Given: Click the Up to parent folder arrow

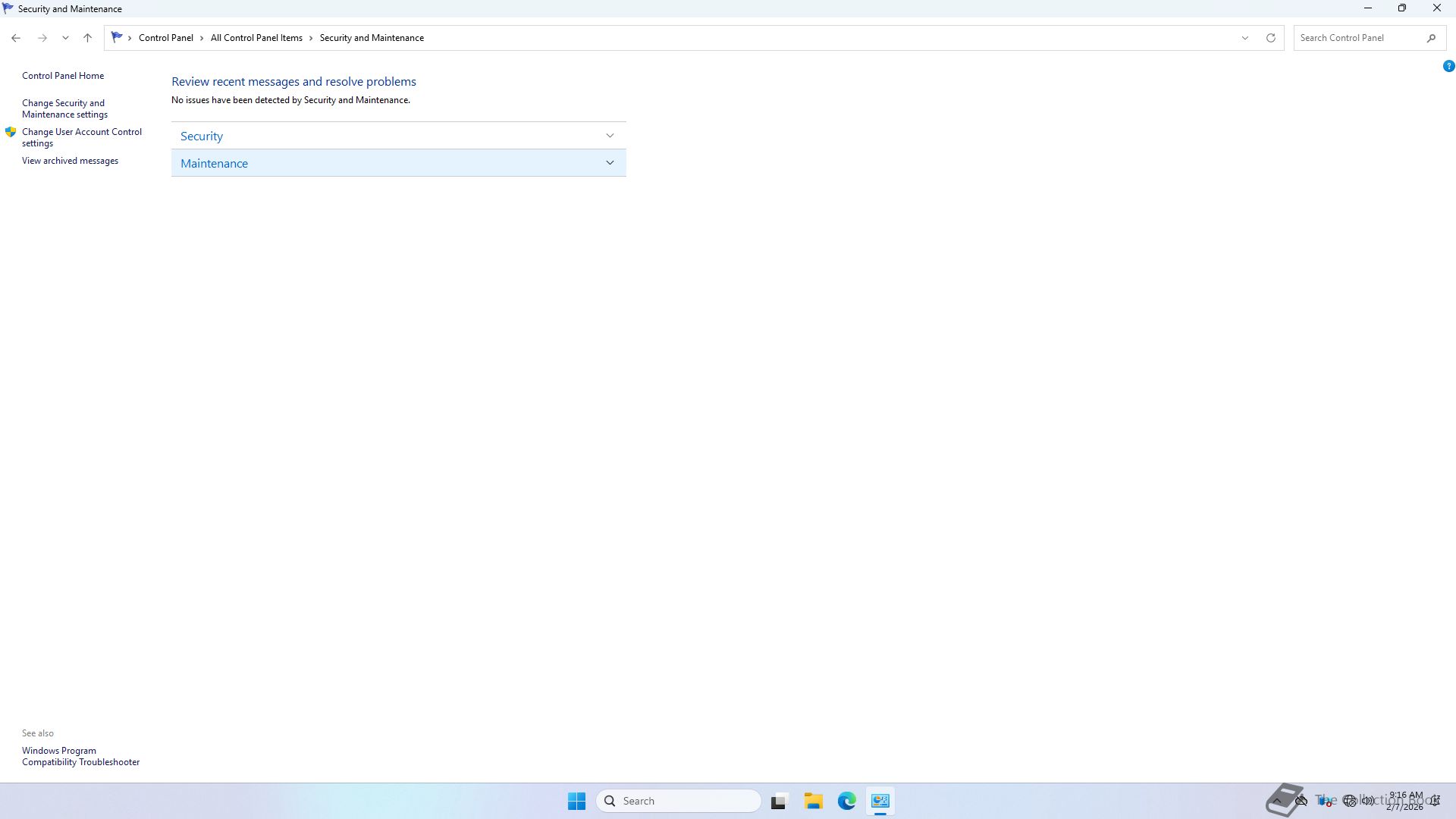Looking at the screenshot, I should click(87, 38).
